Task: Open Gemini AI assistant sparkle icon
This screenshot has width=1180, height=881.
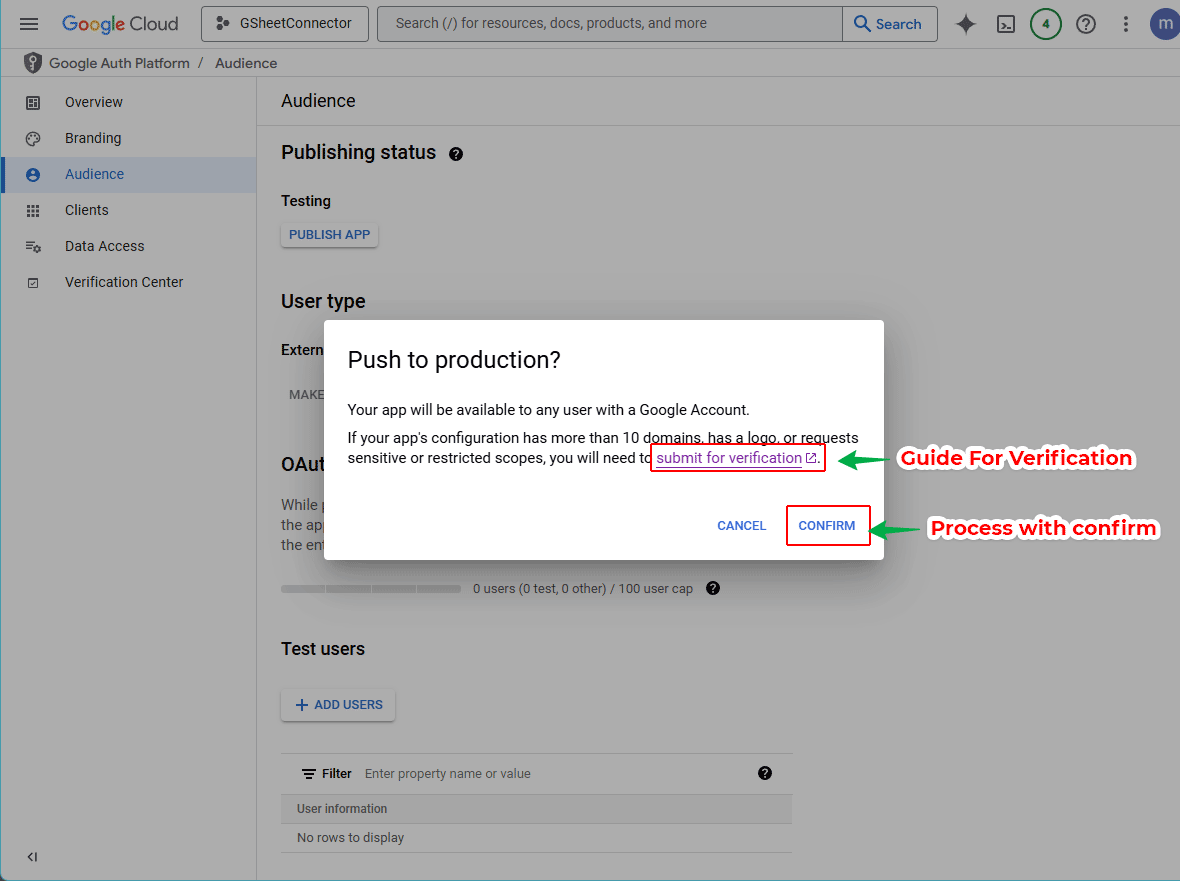Action: tap(966, 24)
